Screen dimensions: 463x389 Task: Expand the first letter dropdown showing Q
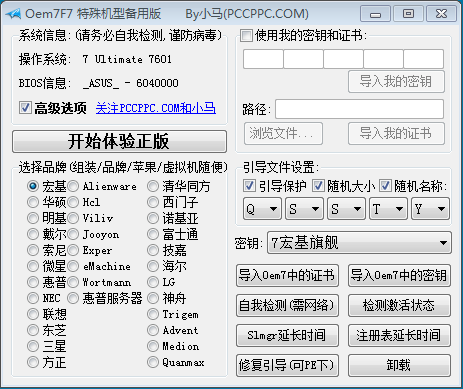coord(262,209)
